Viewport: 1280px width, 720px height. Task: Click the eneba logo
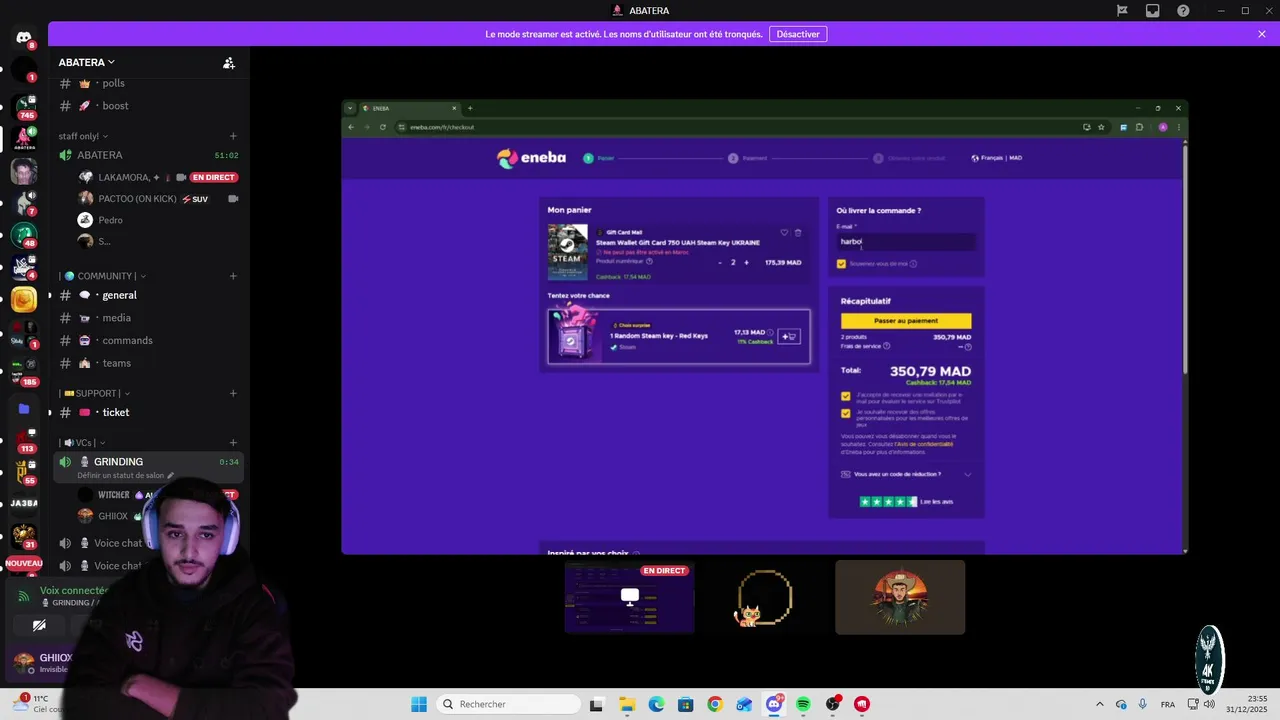[531, 158]
